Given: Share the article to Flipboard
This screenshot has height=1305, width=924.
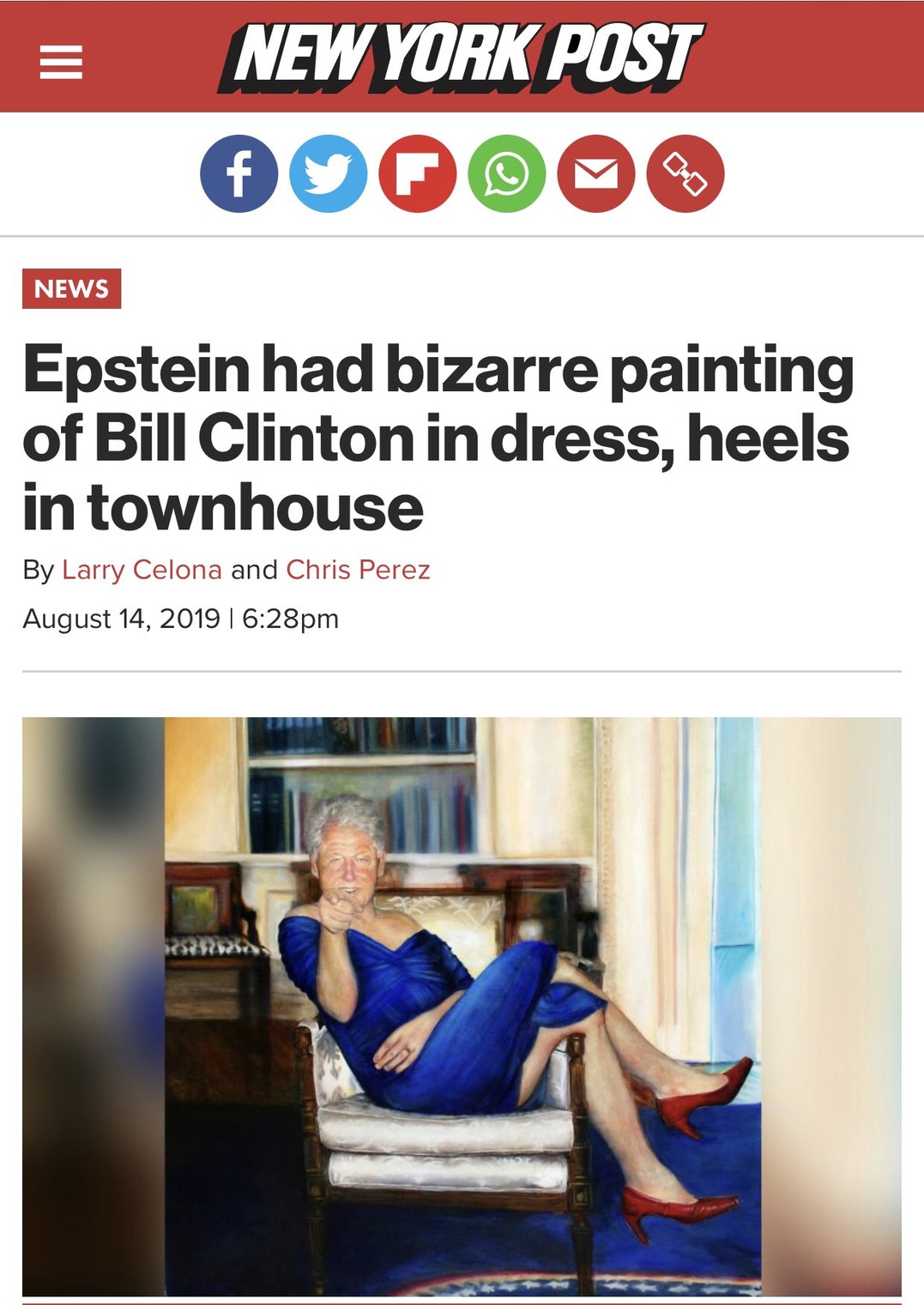Looking at the screenshot, I should pos(418,173).
